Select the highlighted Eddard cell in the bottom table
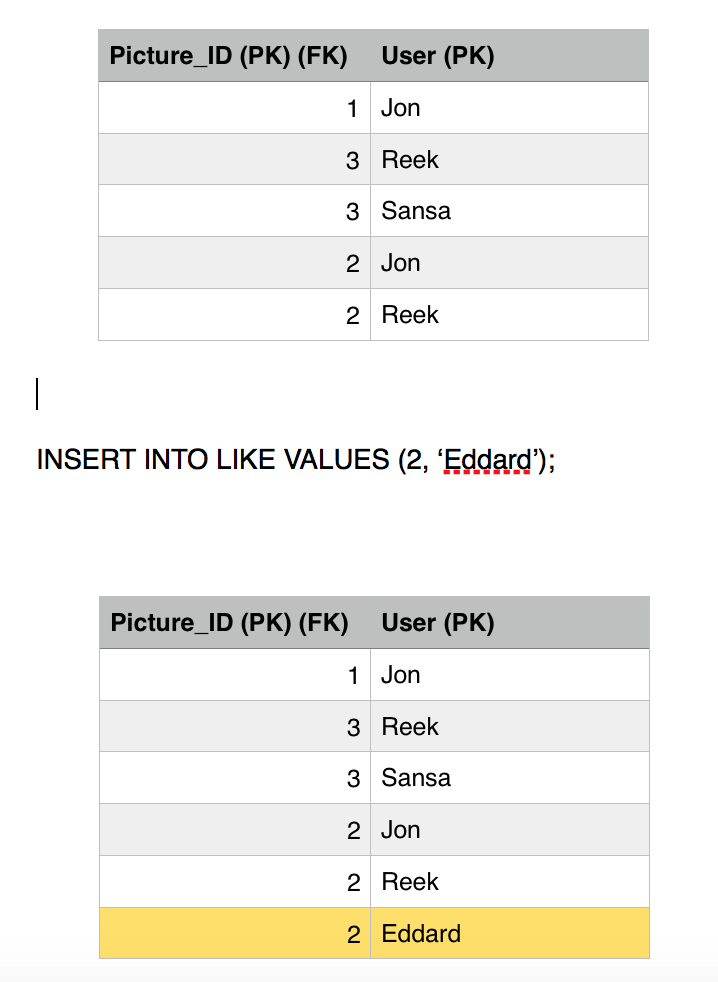 421,934
